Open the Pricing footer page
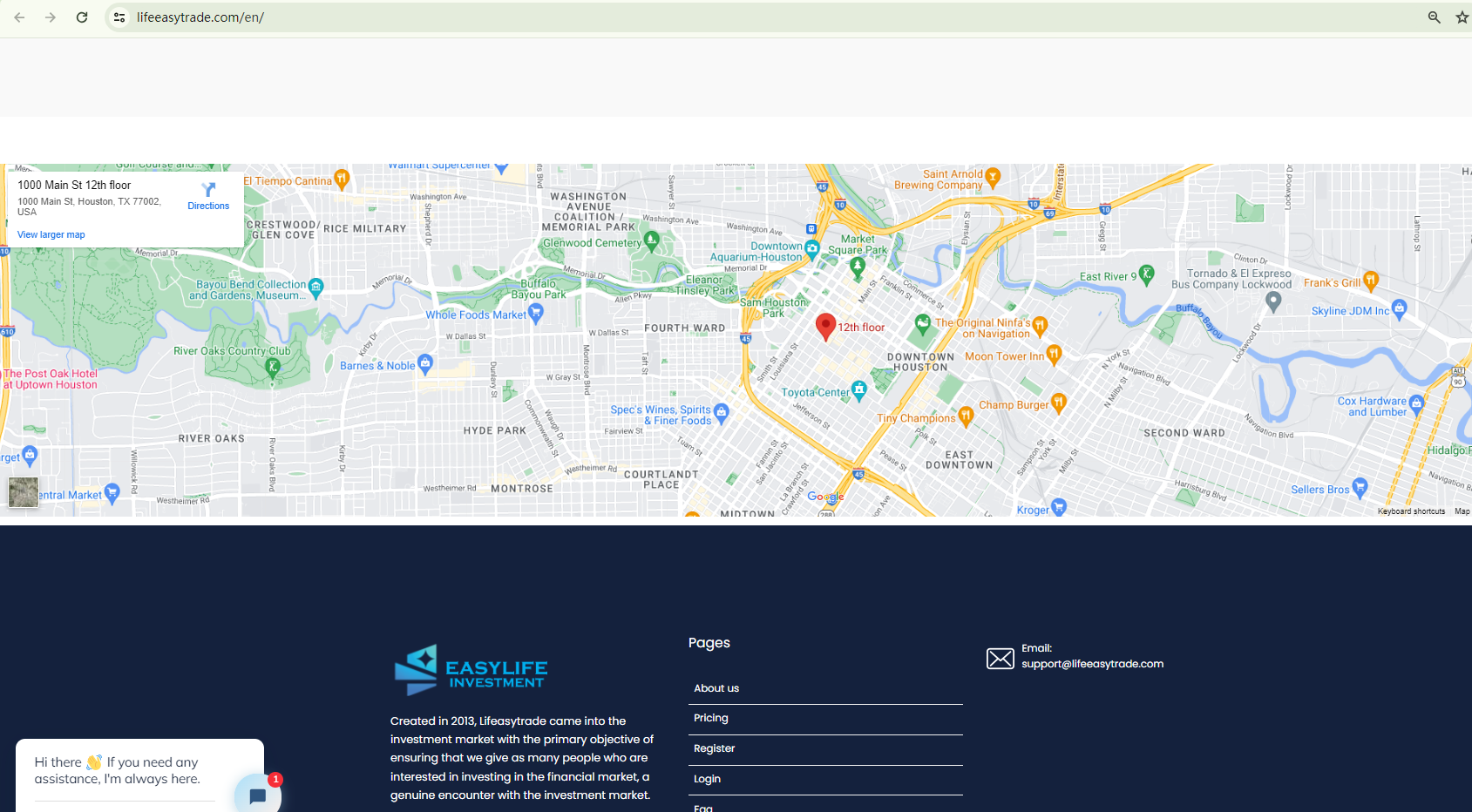 (x=711, y=718)
